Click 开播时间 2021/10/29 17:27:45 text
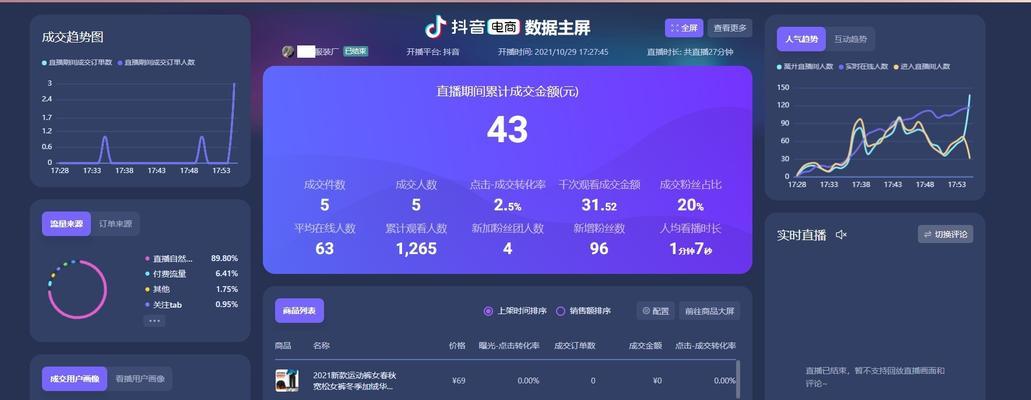This screenshot has width=1031, height=400. coord(553,51)
